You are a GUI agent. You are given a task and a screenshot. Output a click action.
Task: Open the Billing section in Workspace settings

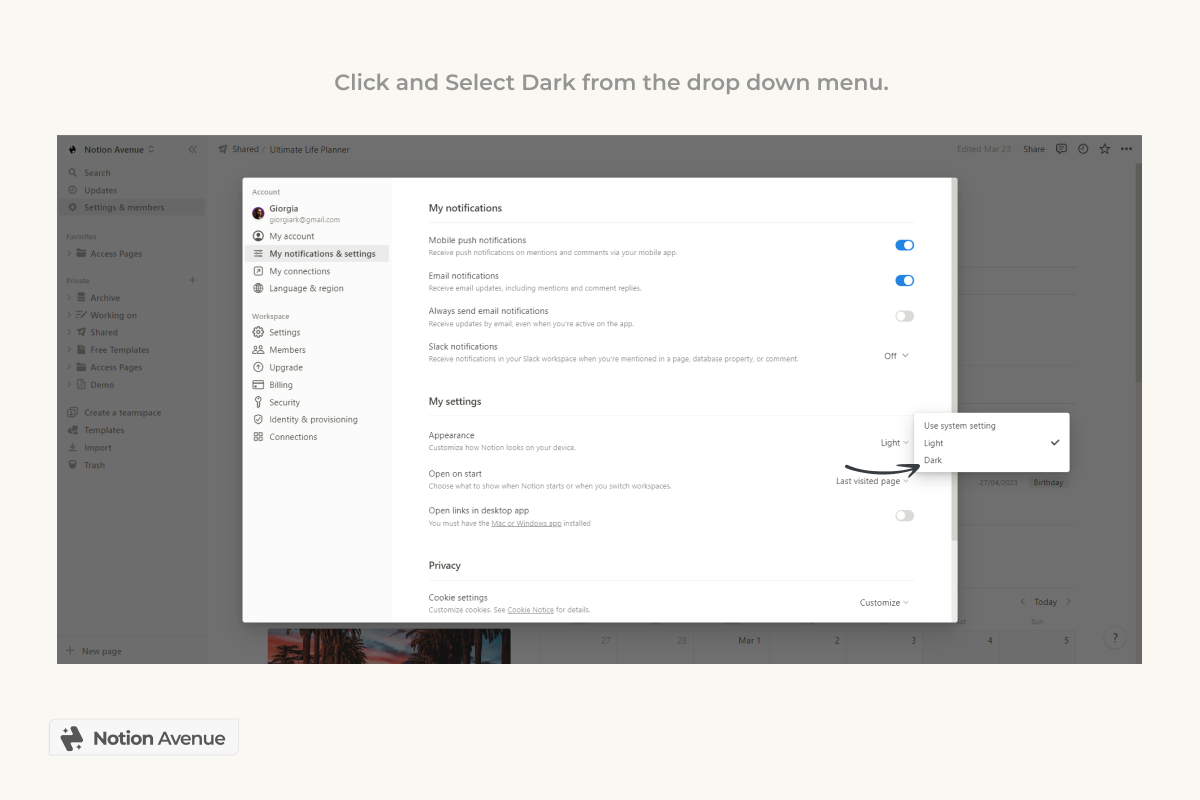283,384
